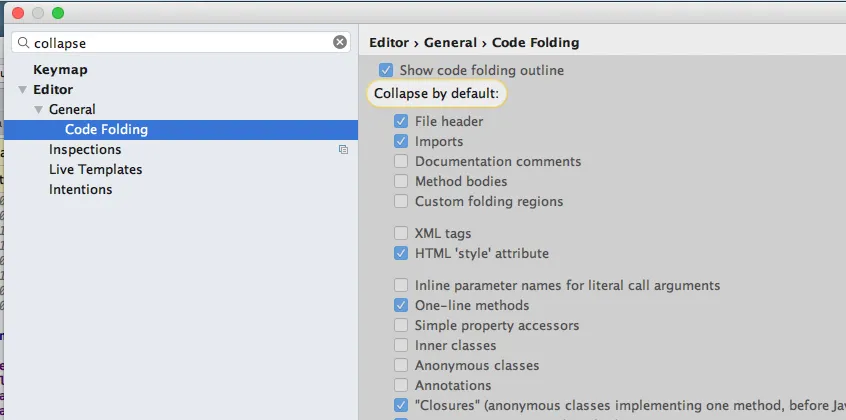Select Keymap in settings tree

pos(60,70)
